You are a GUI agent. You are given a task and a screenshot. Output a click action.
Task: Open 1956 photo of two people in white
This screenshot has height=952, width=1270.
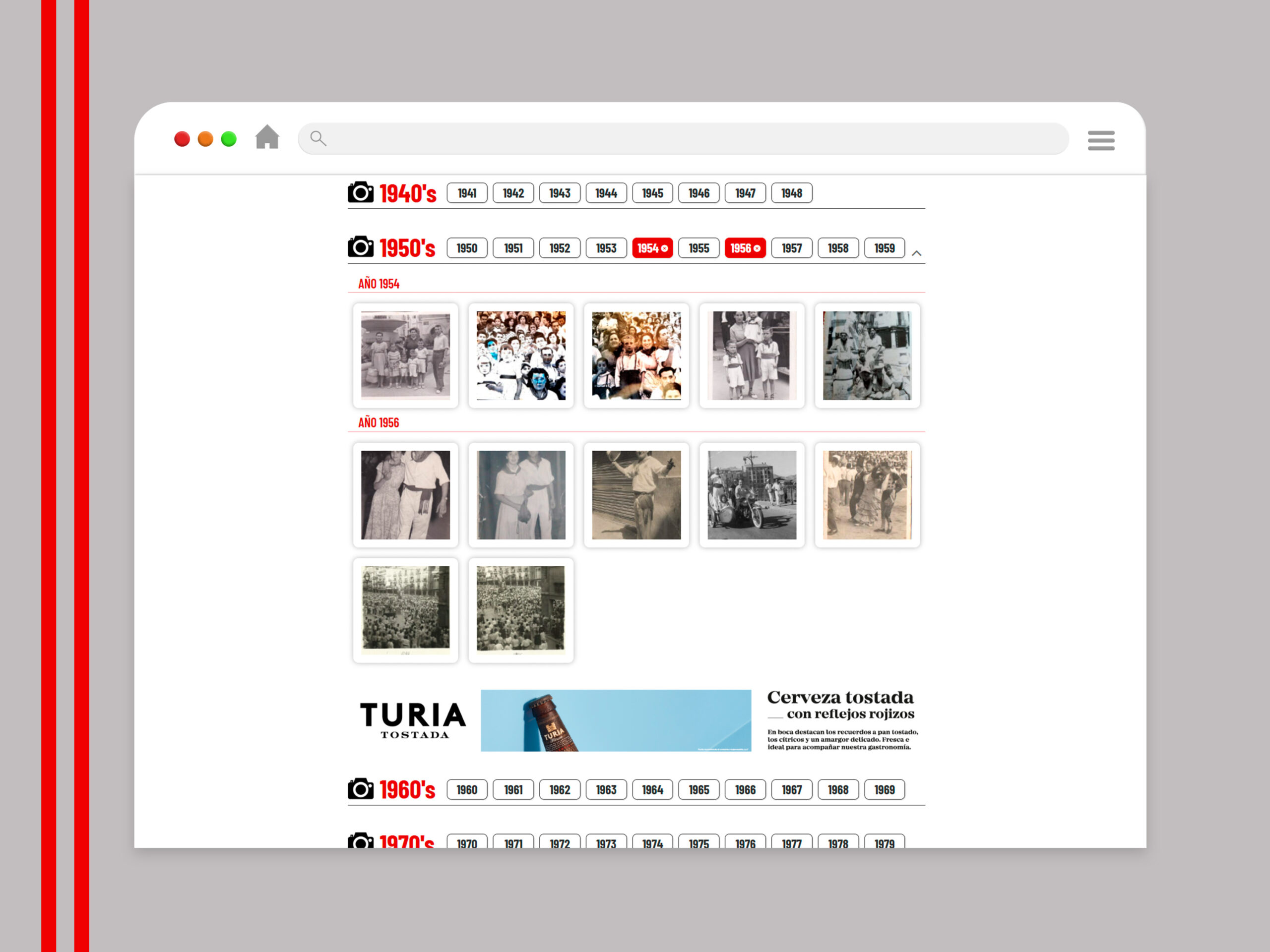(x=521, y=495)
